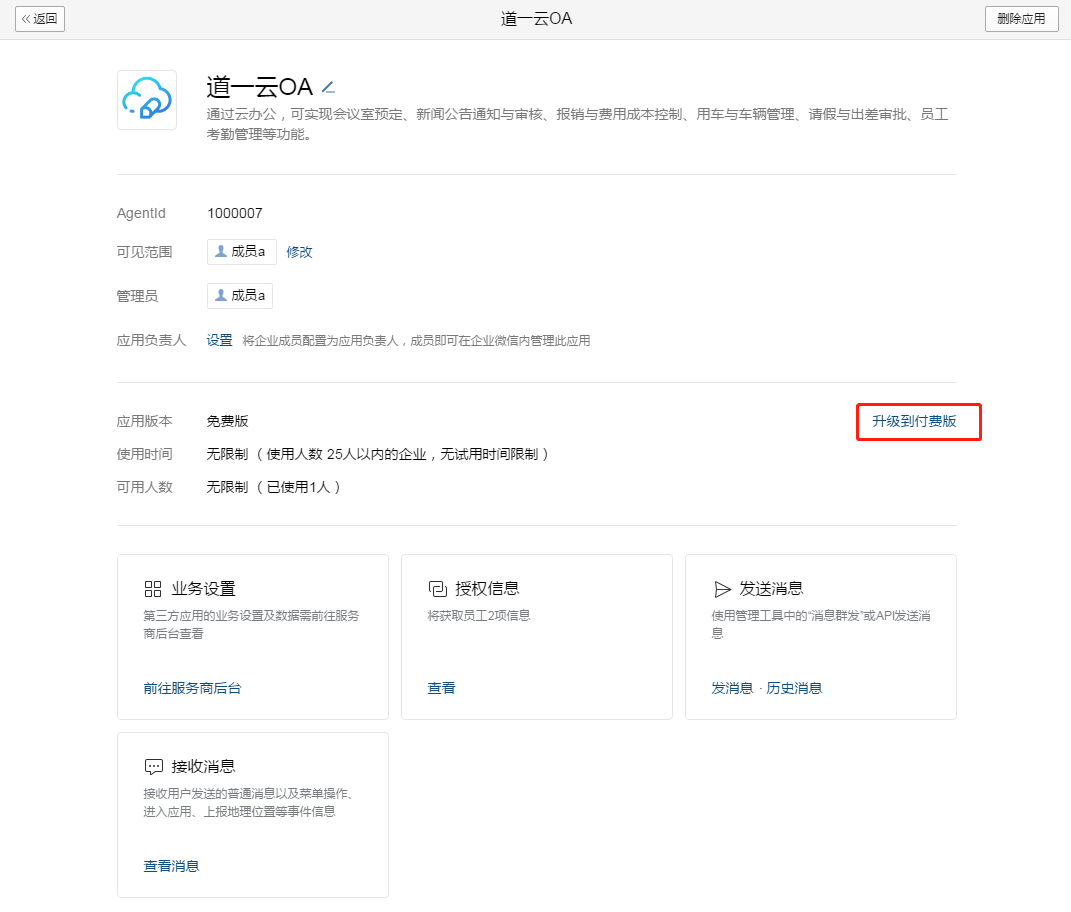Click the 授权信息 card heading
Screen dimensions: 1071x912
[x=488, y=589]
